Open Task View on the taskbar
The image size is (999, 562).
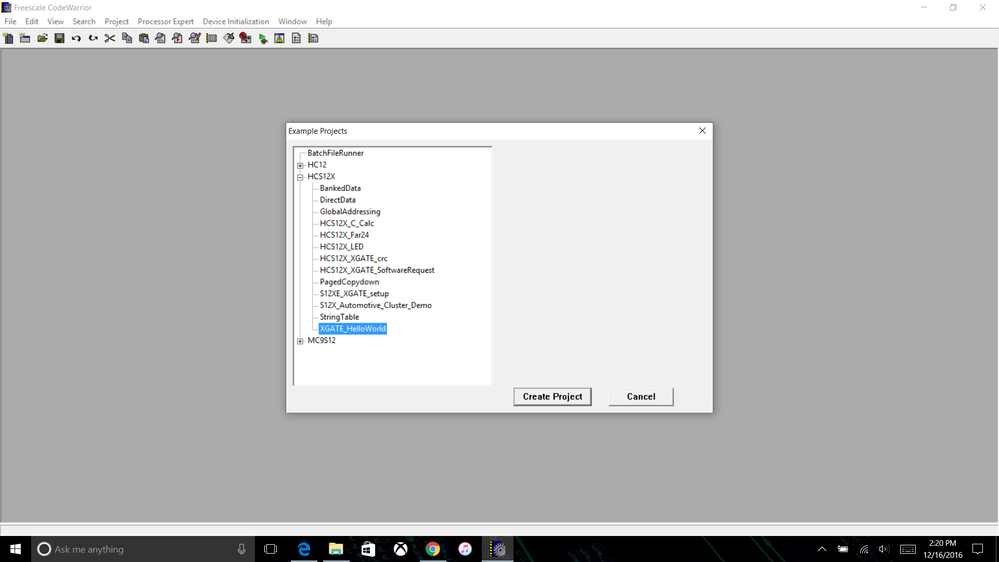coord(271,549)
